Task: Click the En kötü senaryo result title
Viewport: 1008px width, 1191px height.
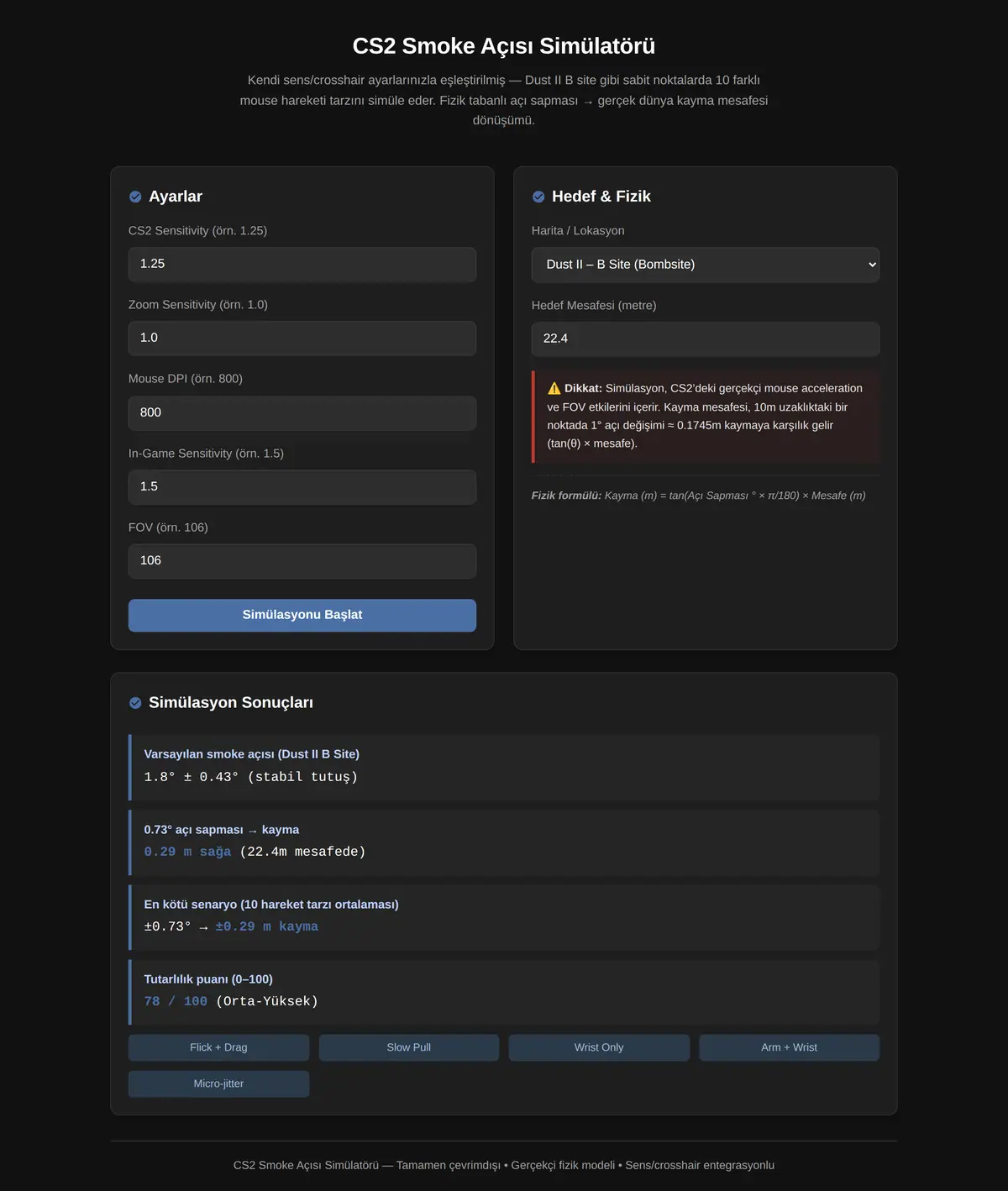Action: click(x=271, y=905)
